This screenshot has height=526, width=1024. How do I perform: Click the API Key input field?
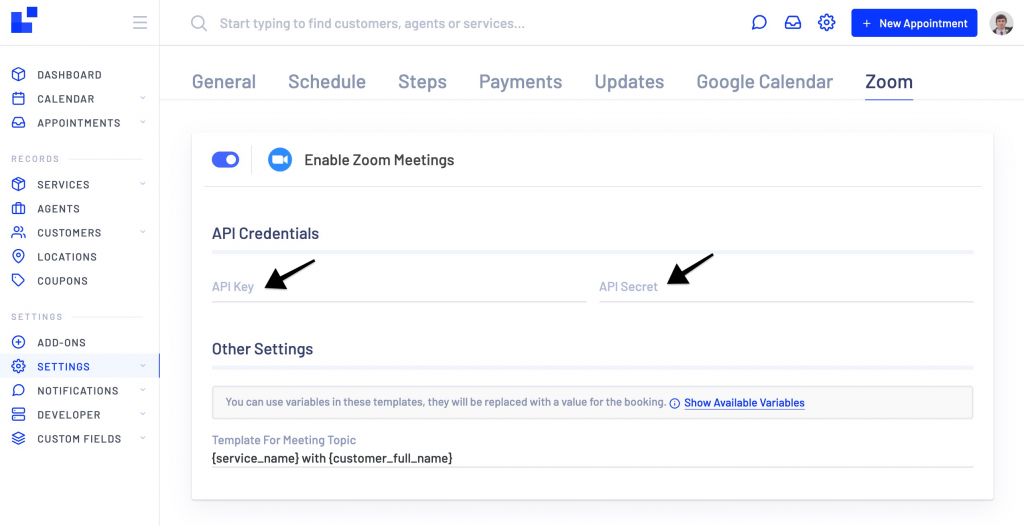click(399, 286)
